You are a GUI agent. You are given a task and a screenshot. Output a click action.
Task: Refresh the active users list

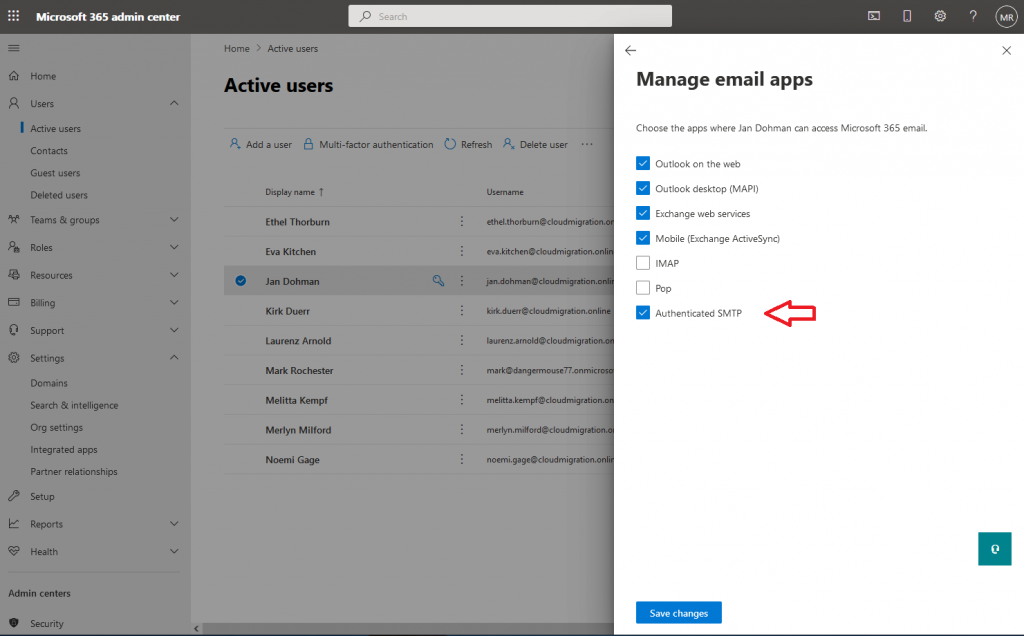(x=468, y=144)
